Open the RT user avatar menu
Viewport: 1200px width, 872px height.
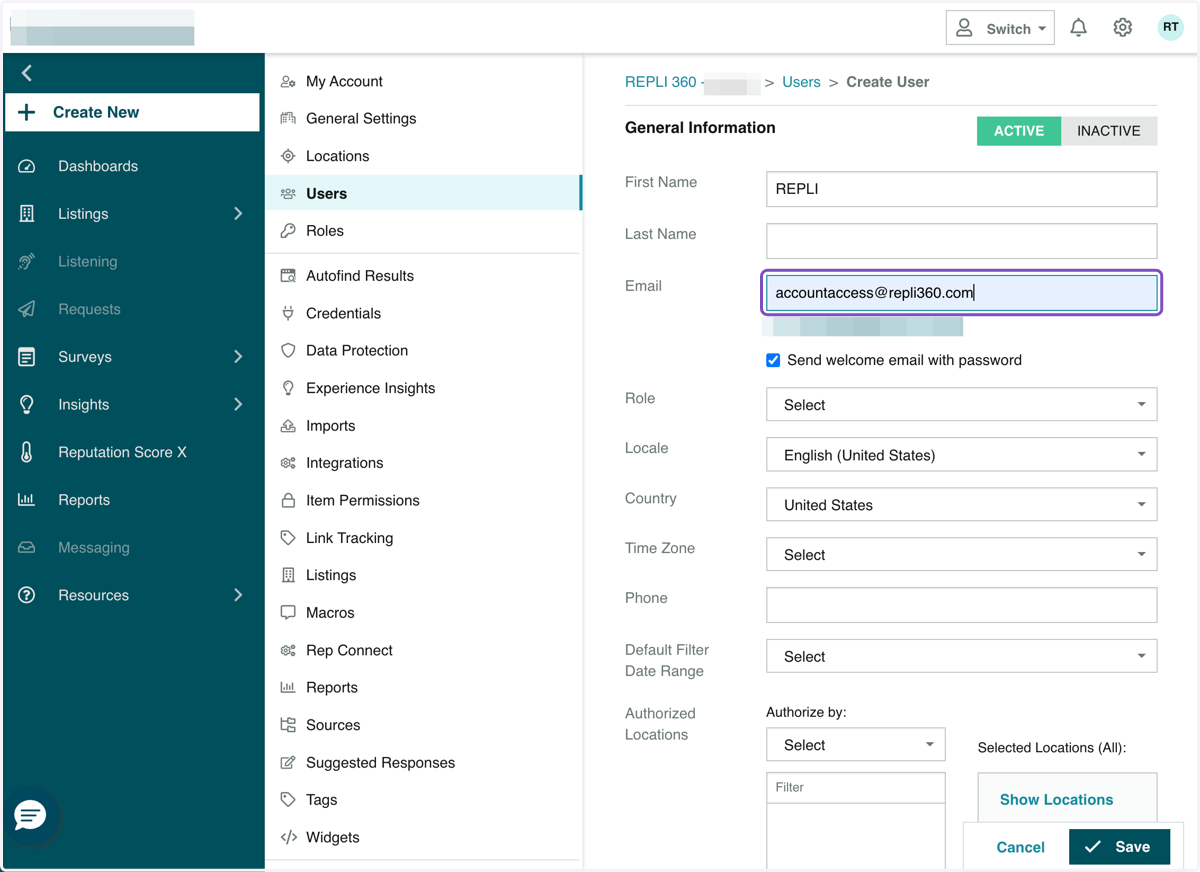click(1170, 27)
